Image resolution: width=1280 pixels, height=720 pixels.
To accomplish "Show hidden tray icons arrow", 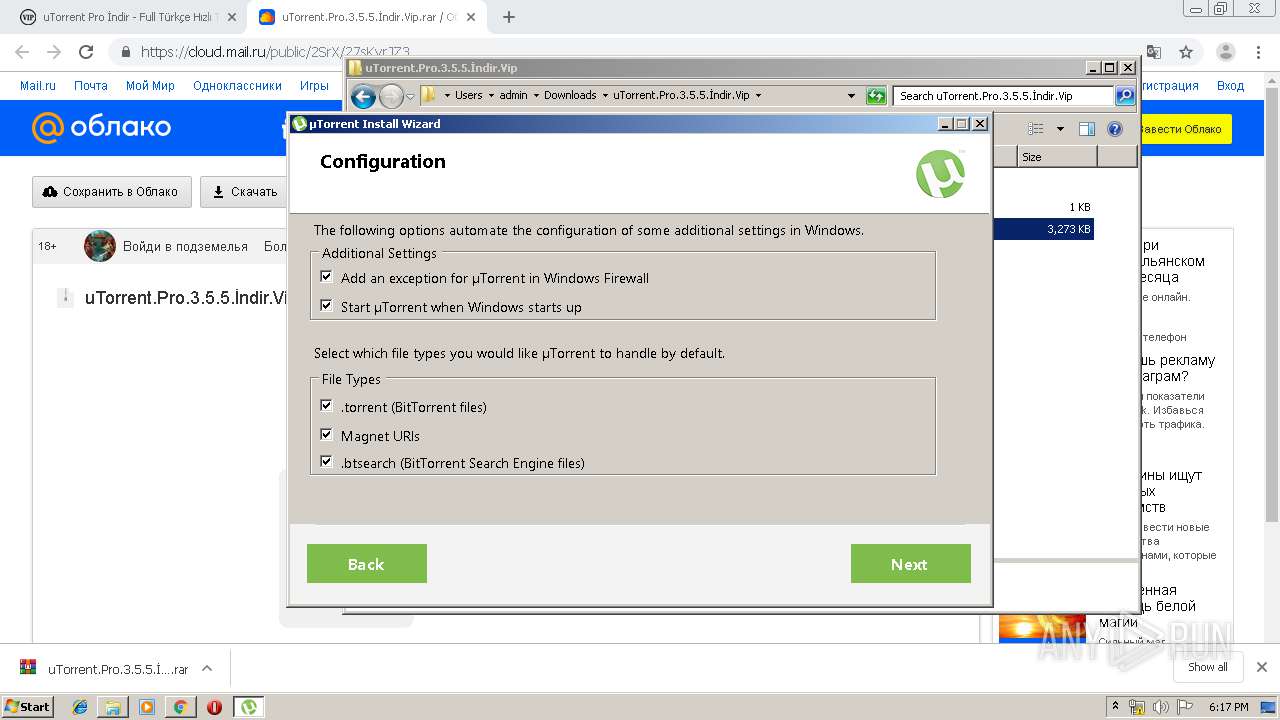I will [x=1116, y=707].
